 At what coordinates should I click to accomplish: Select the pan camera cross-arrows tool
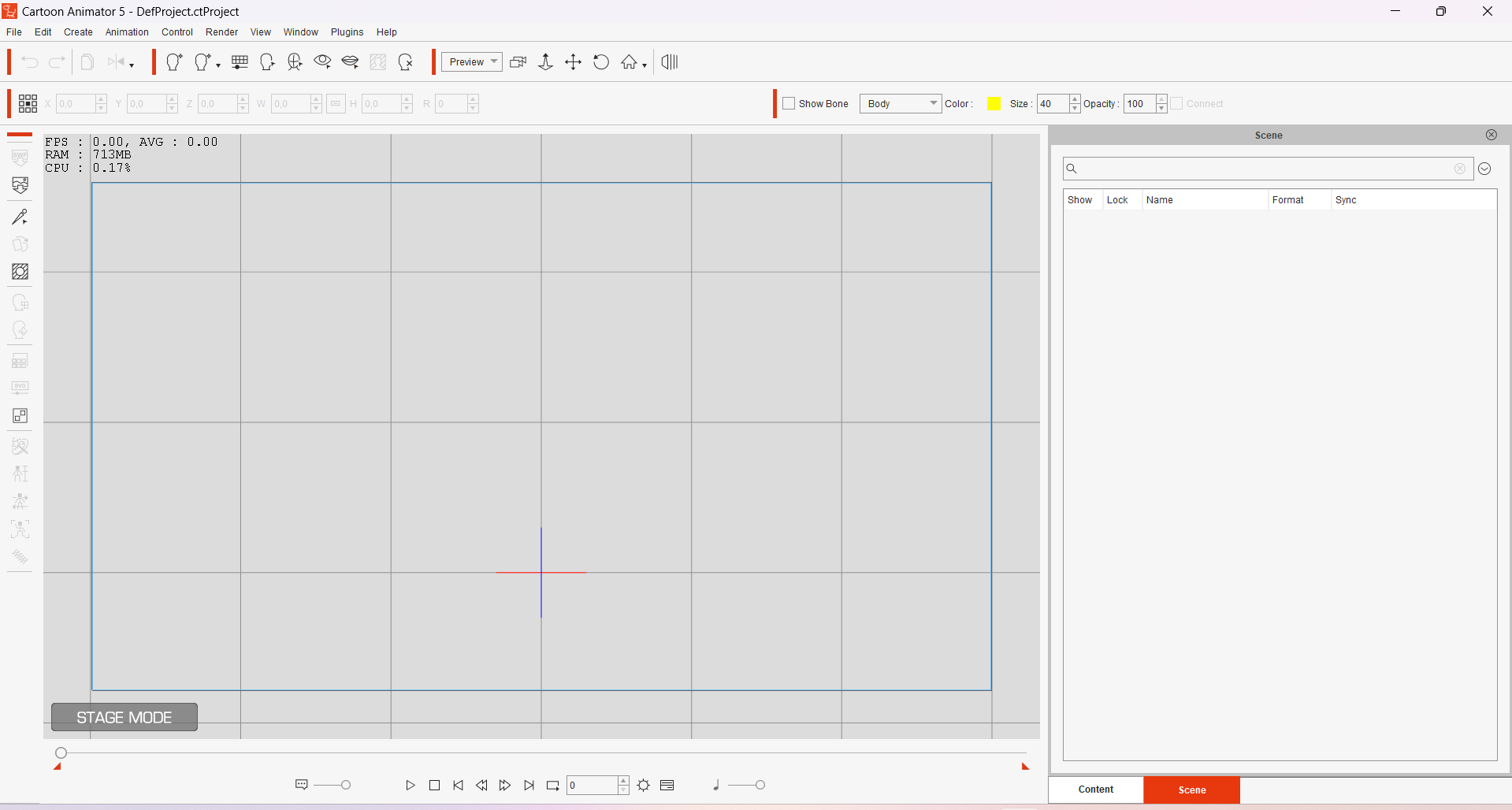[574, 62]
